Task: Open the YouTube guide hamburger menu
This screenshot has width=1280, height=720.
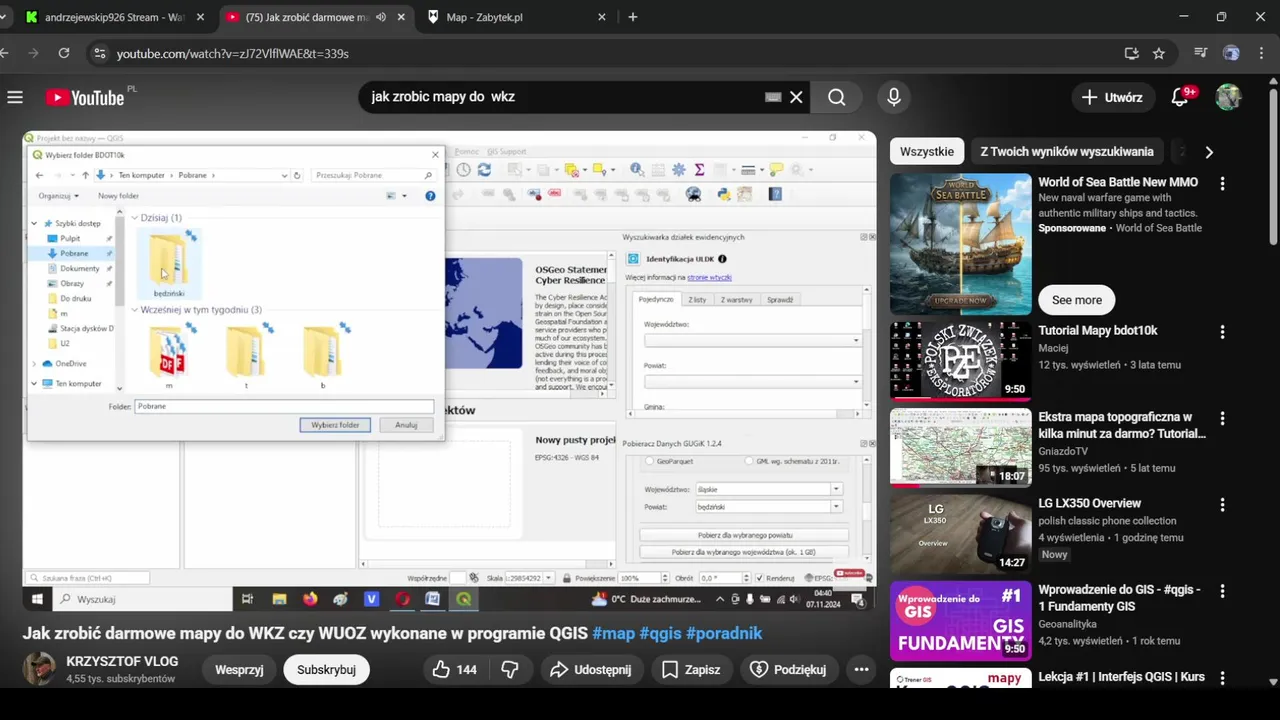Action: click(x=15, y=97)
